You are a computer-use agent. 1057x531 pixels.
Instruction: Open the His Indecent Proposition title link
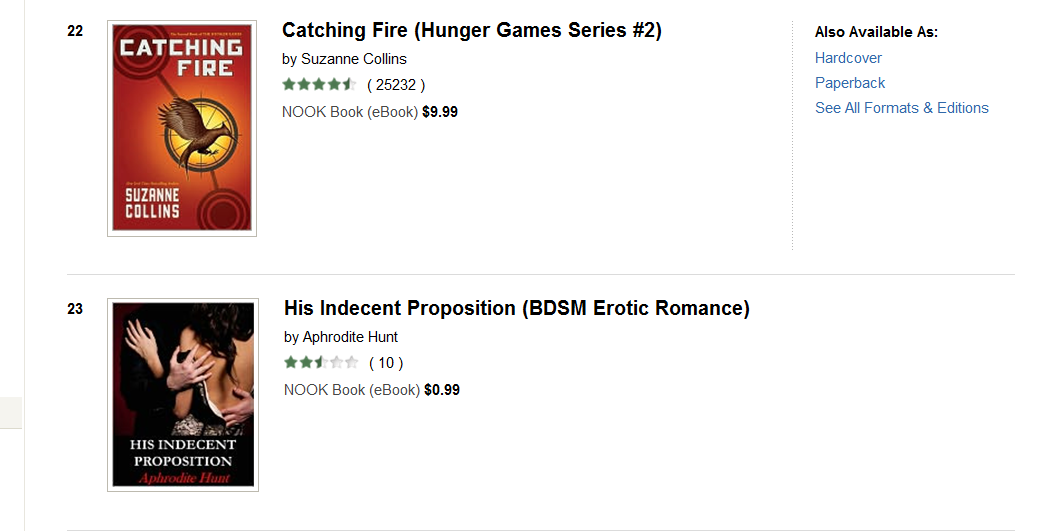click(x=516, y=309)
